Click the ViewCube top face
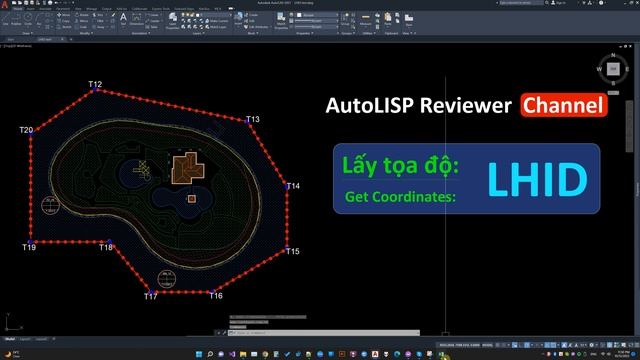 [x=613, y=69]
